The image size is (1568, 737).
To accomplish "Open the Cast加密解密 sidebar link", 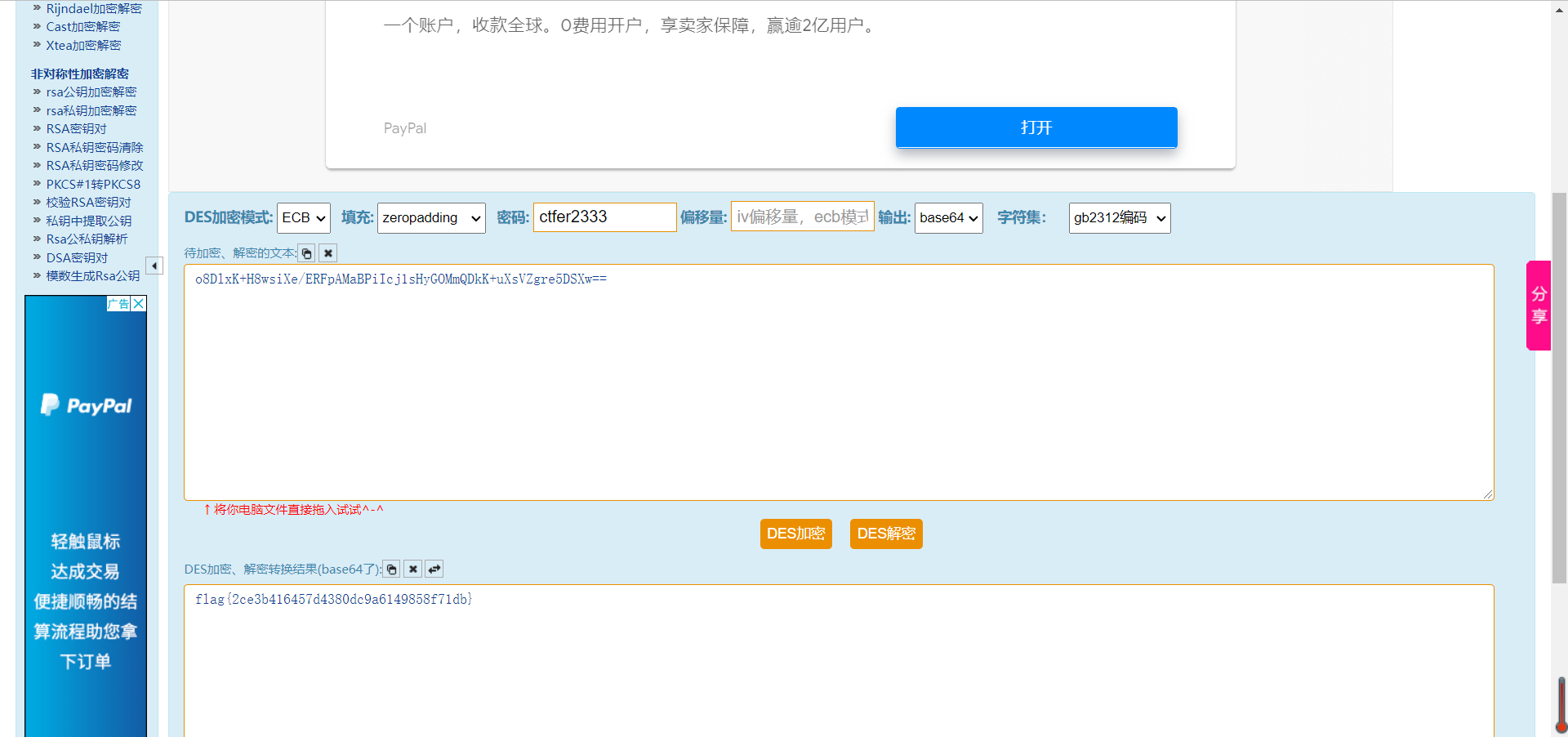I will [x=83, y=27].
